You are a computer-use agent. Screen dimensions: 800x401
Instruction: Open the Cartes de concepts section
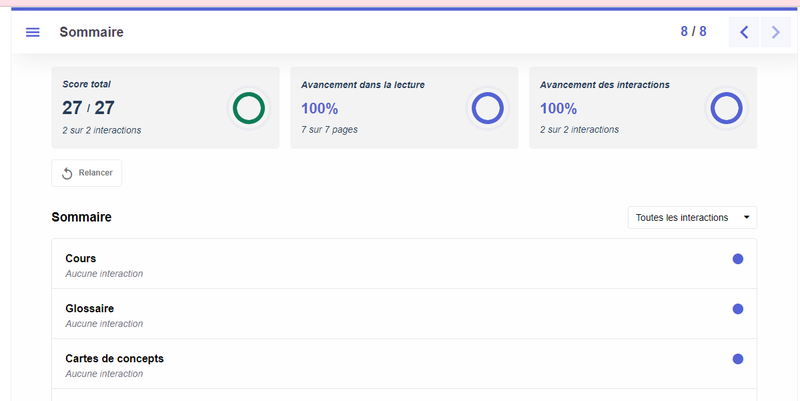pyautogui.click(x=114, y=359)
